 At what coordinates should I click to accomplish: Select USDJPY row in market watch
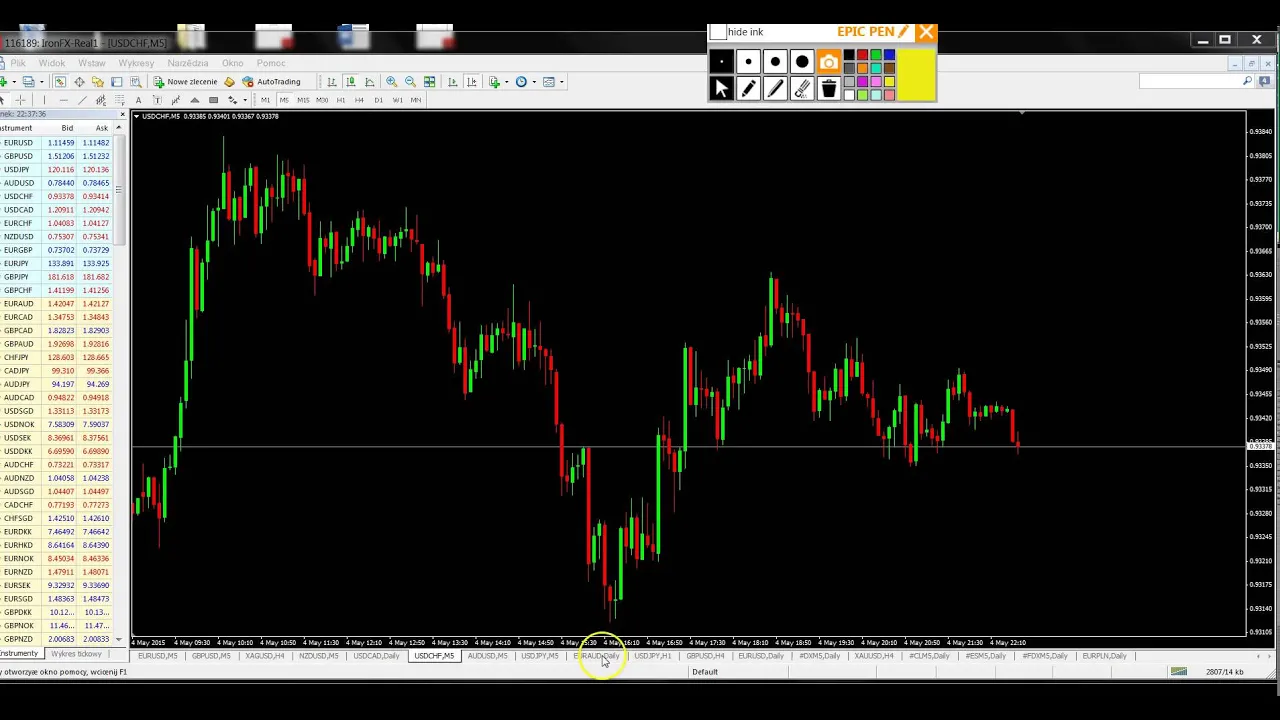(x=56, y=170)
